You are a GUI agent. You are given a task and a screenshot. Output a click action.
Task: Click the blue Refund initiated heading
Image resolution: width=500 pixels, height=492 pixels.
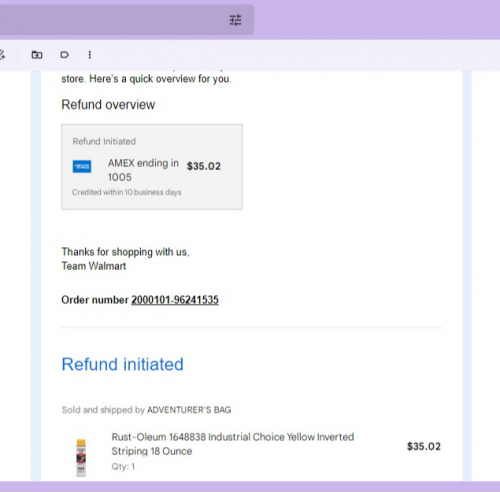click(123, 364)
